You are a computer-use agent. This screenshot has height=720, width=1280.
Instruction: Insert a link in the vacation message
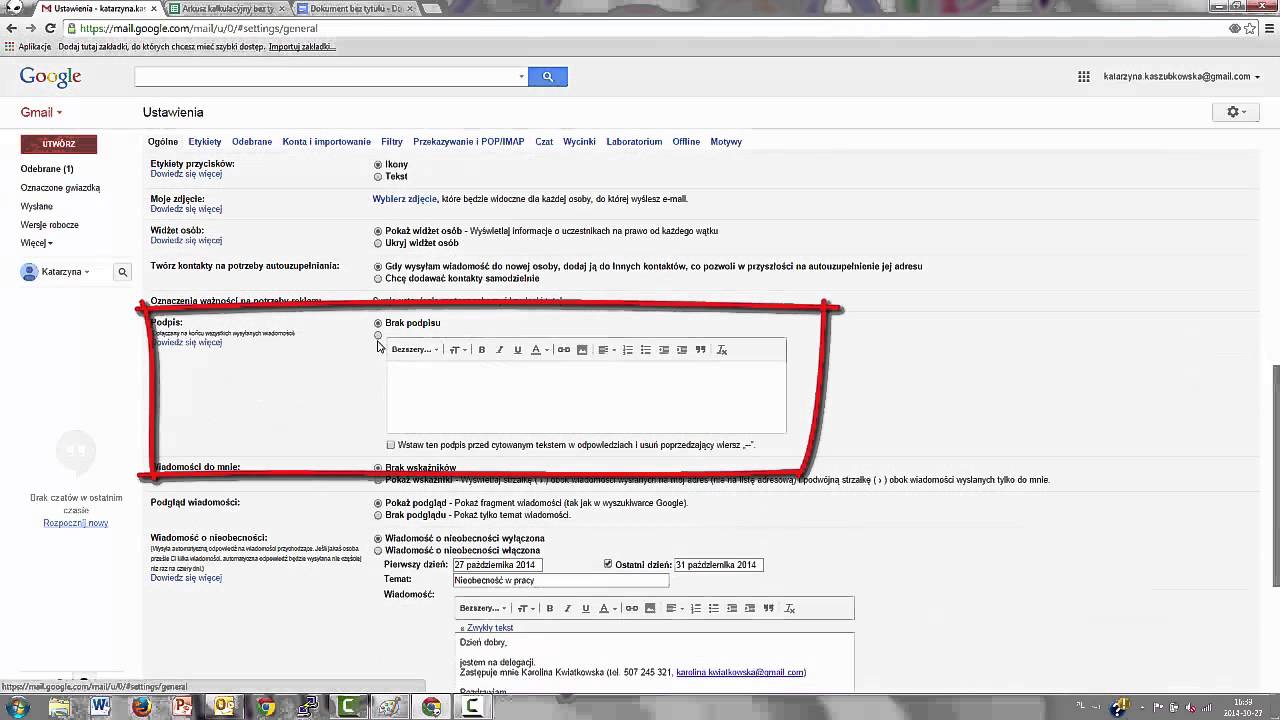tap(632, 608)
